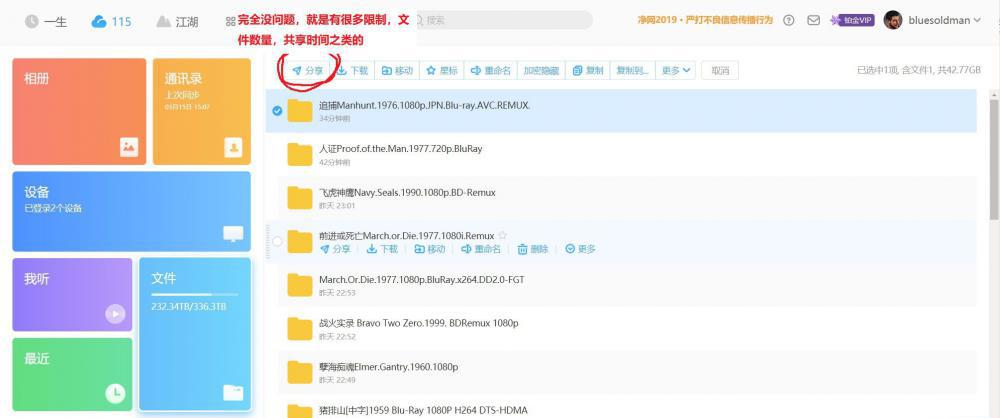Uncheck the 追捕Manhunt folder checkbox

coord(277,110)
